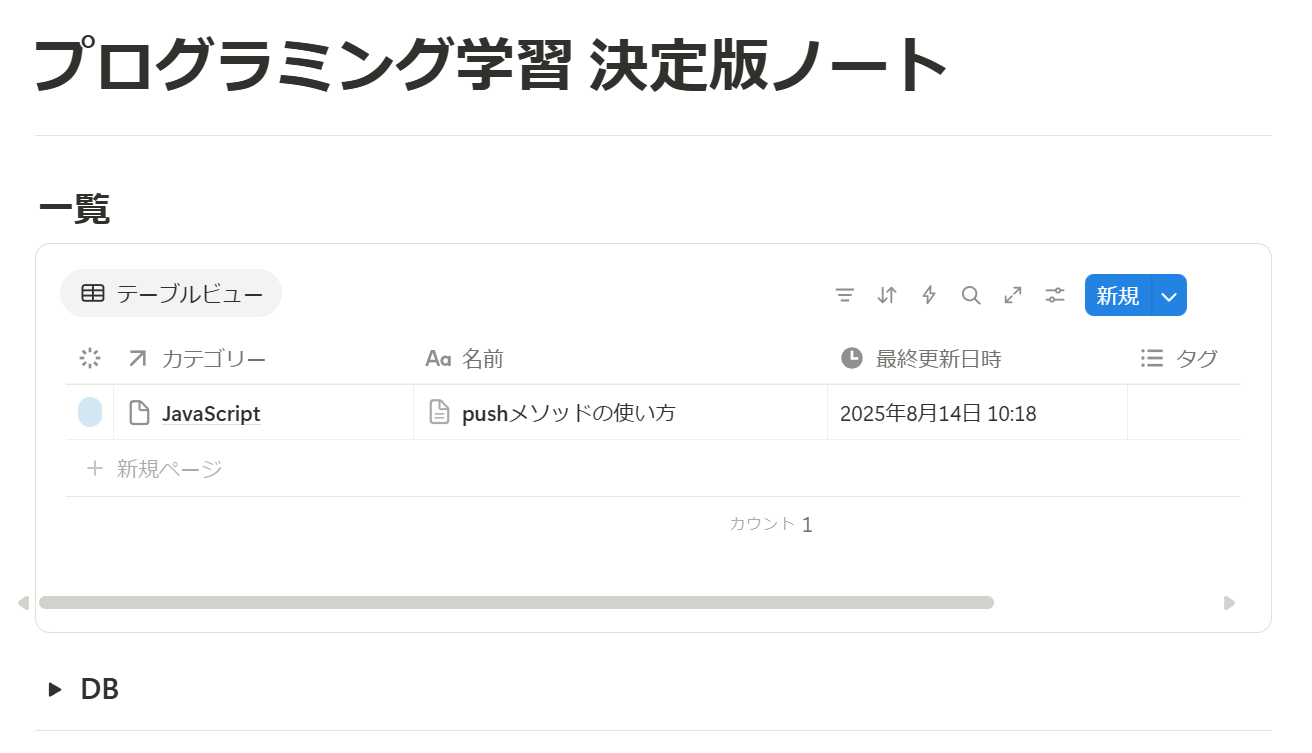The image size is (1312, 753).
Task: Click the search magnifier icon
Action: coord(971,295)
